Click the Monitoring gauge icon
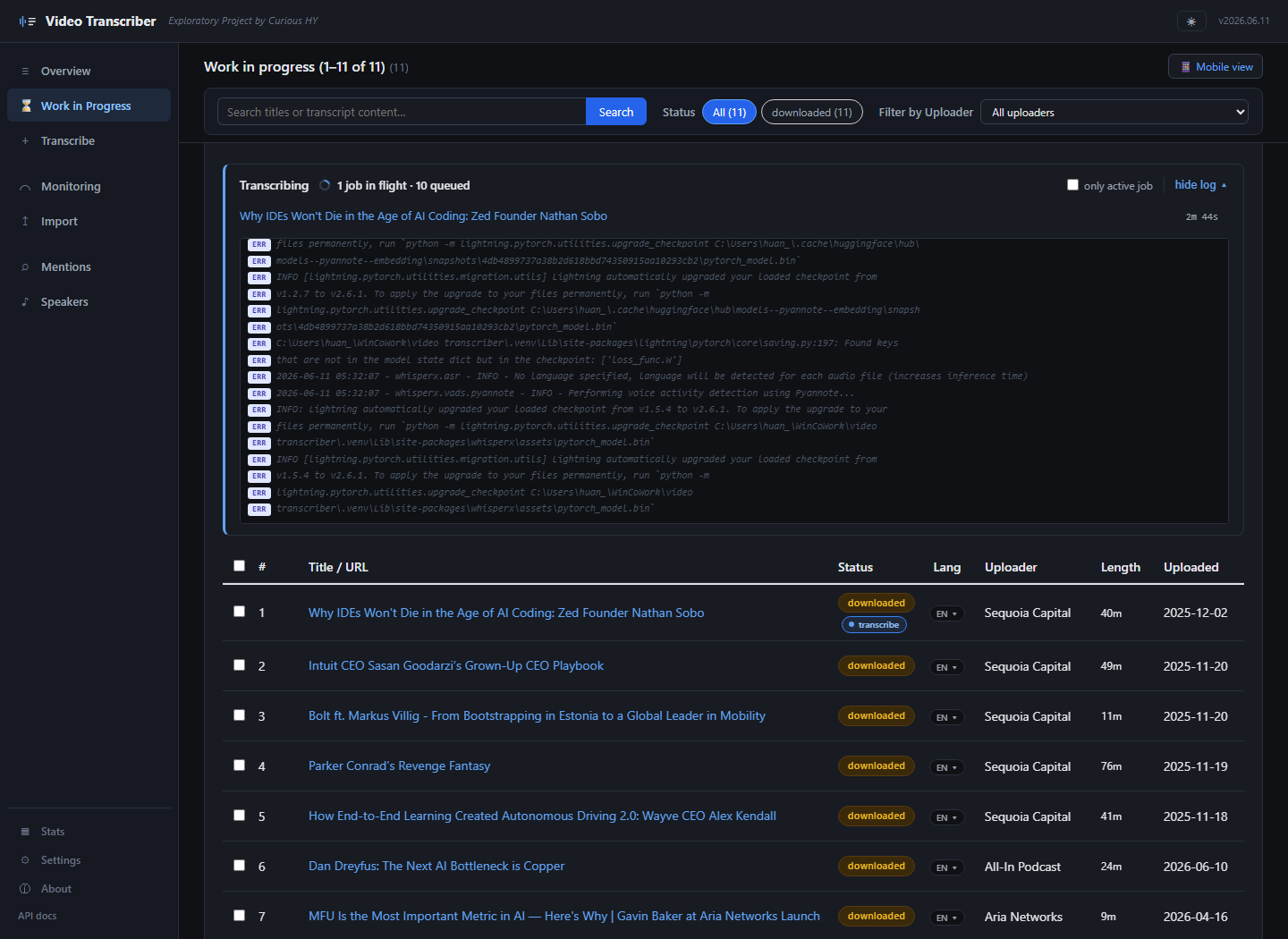 coord(25,187)
